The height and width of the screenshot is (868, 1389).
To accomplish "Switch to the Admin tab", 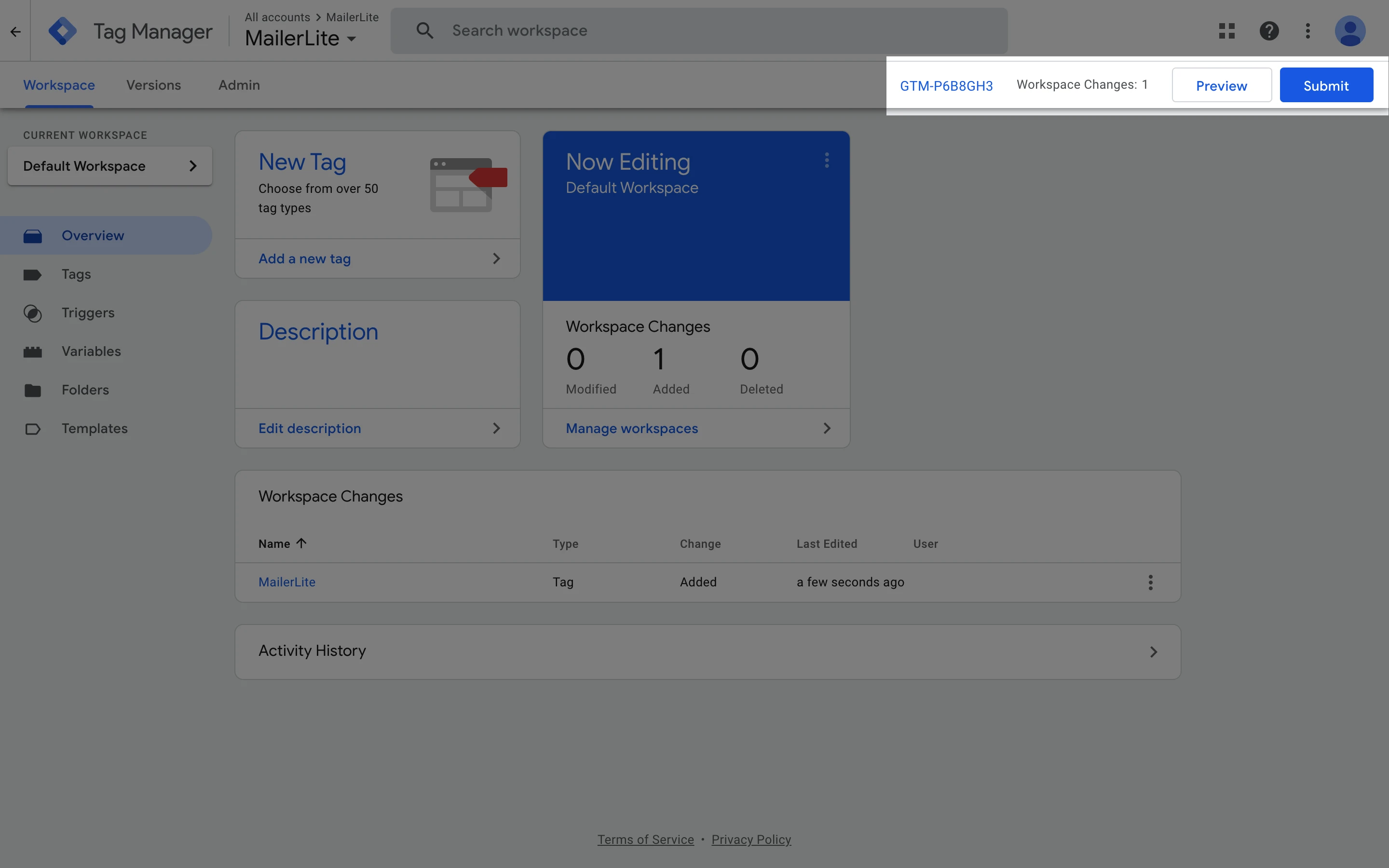I will [x=239, y=85].
